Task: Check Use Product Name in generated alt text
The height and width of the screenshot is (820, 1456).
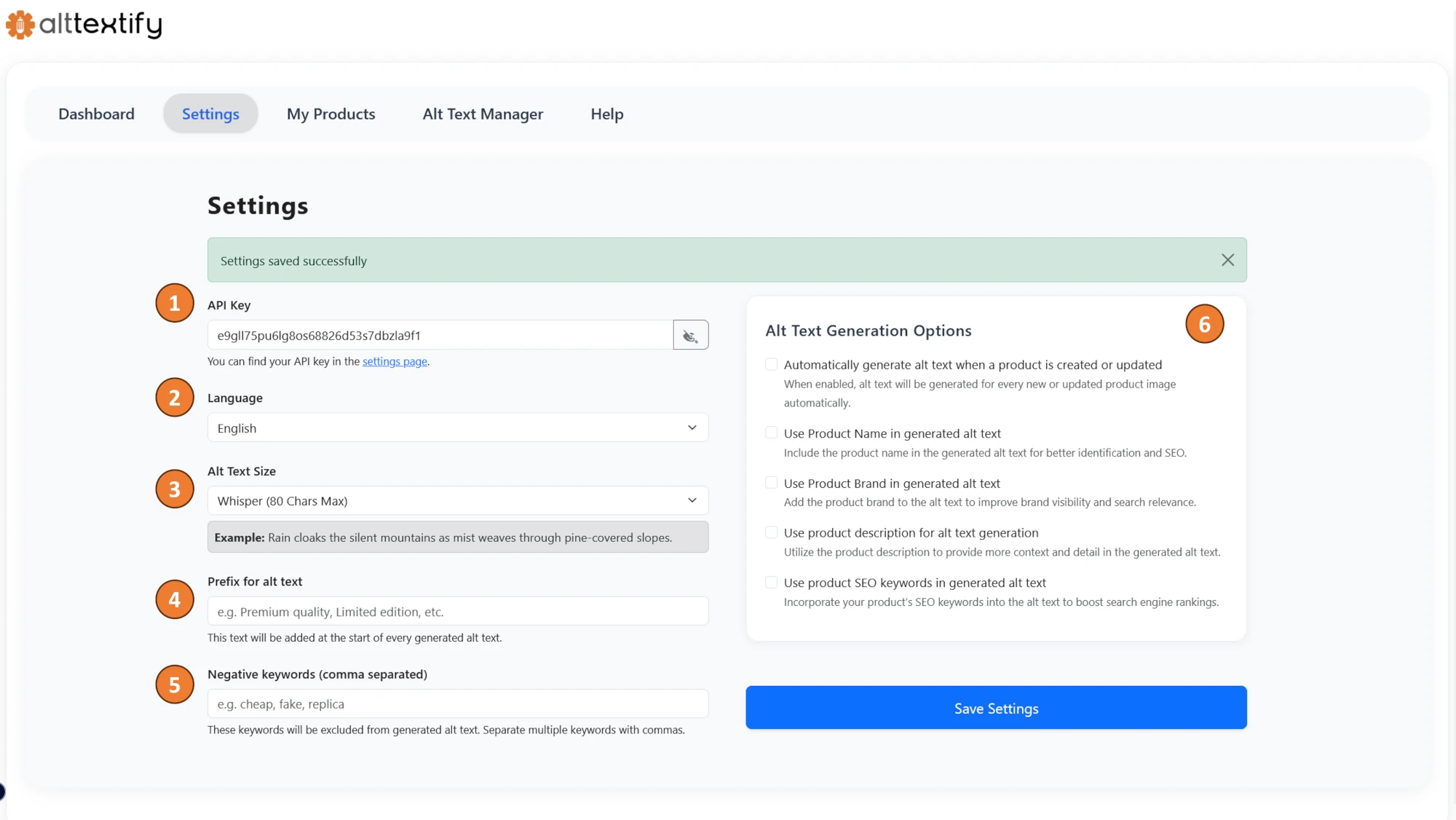Action: point(771,432)
